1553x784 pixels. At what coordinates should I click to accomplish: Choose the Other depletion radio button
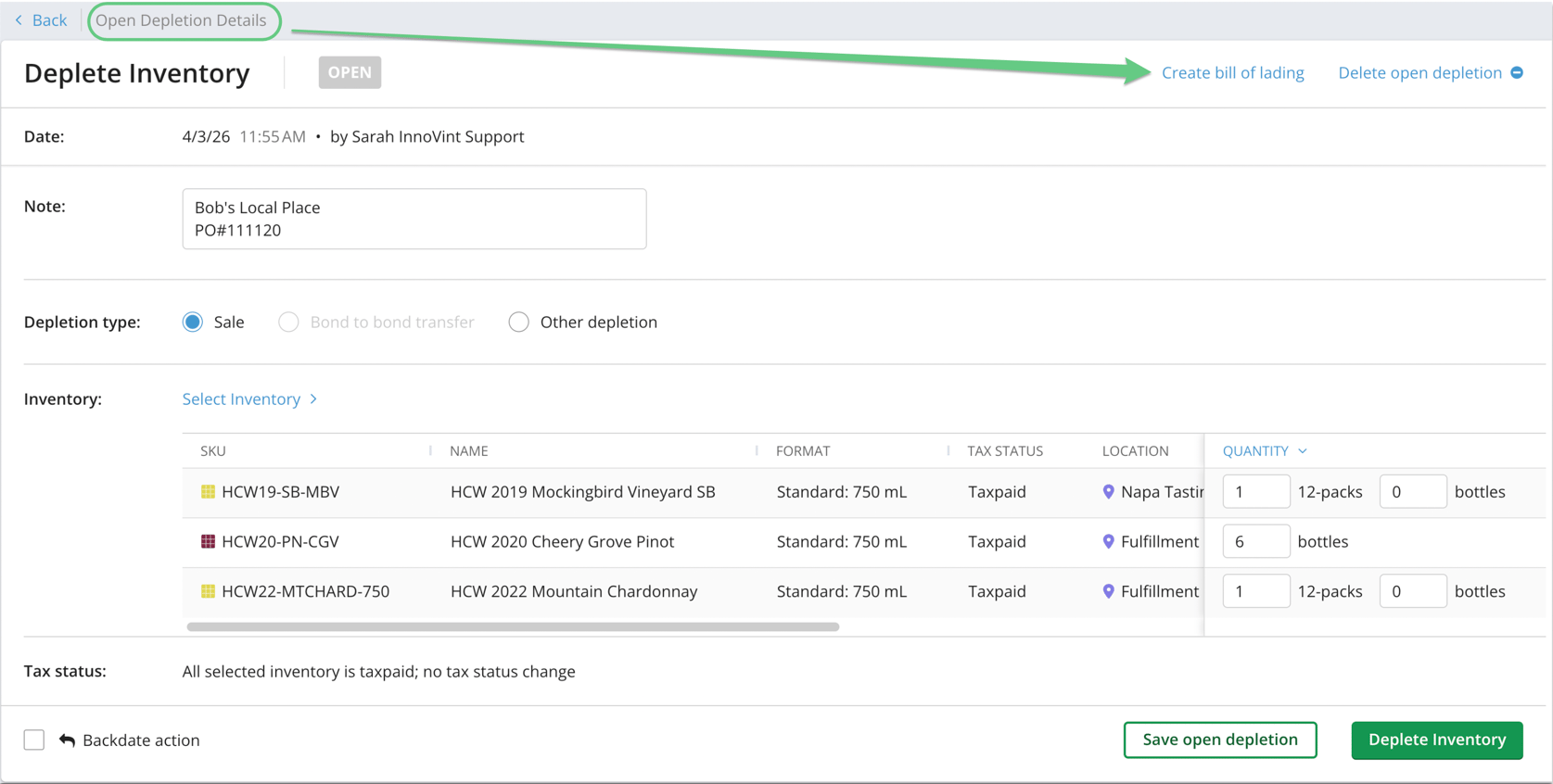point(518,322)
